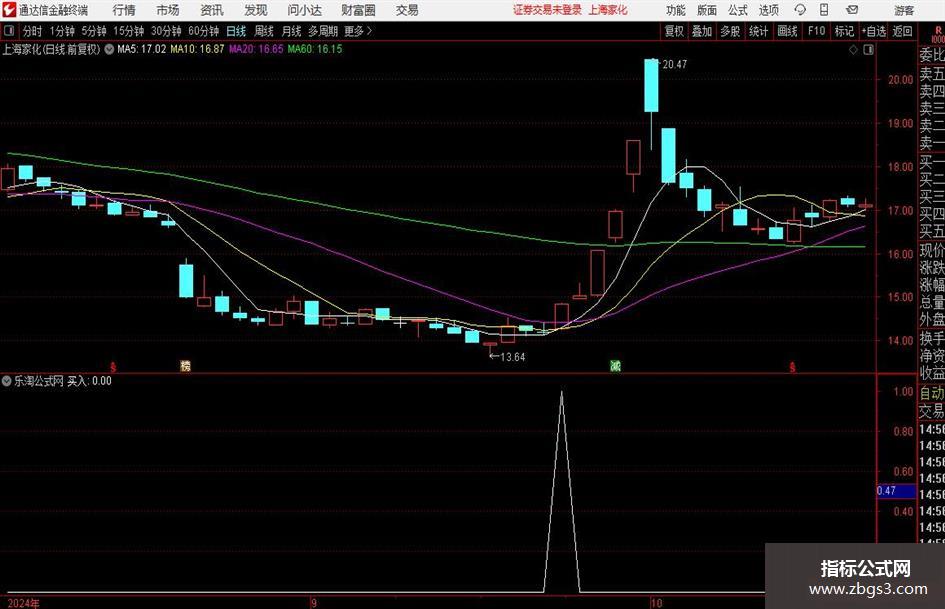Switch to the 分时 period tab
The image size is (945, 609).
[32, 31]
